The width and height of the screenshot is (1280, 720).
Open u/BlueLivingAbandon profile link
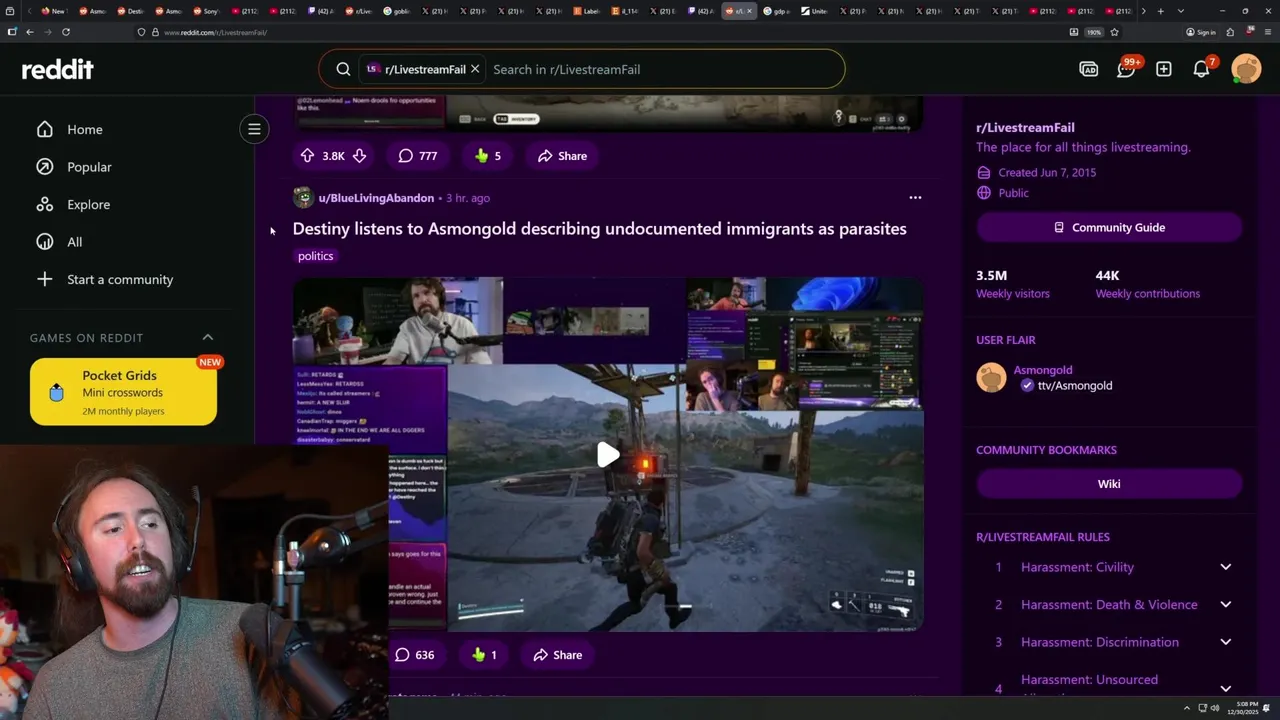pos(376,198)
